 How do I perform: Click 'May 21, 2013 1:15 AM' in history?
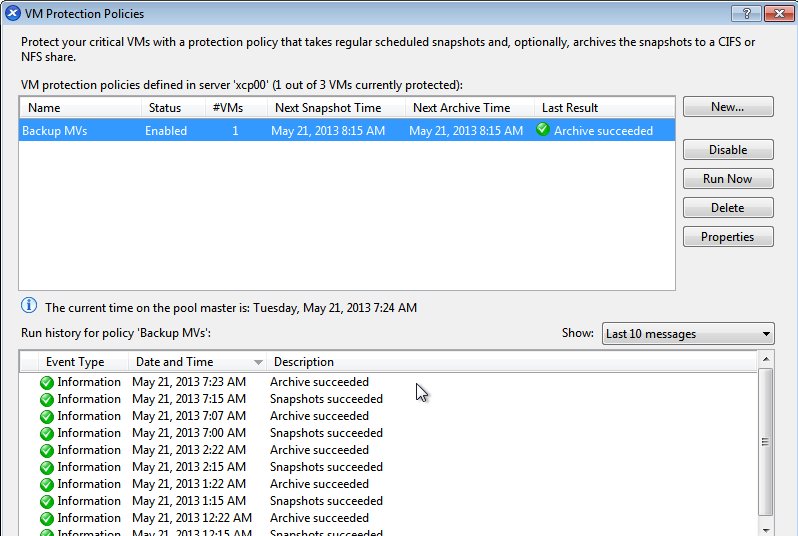(189, 501)
